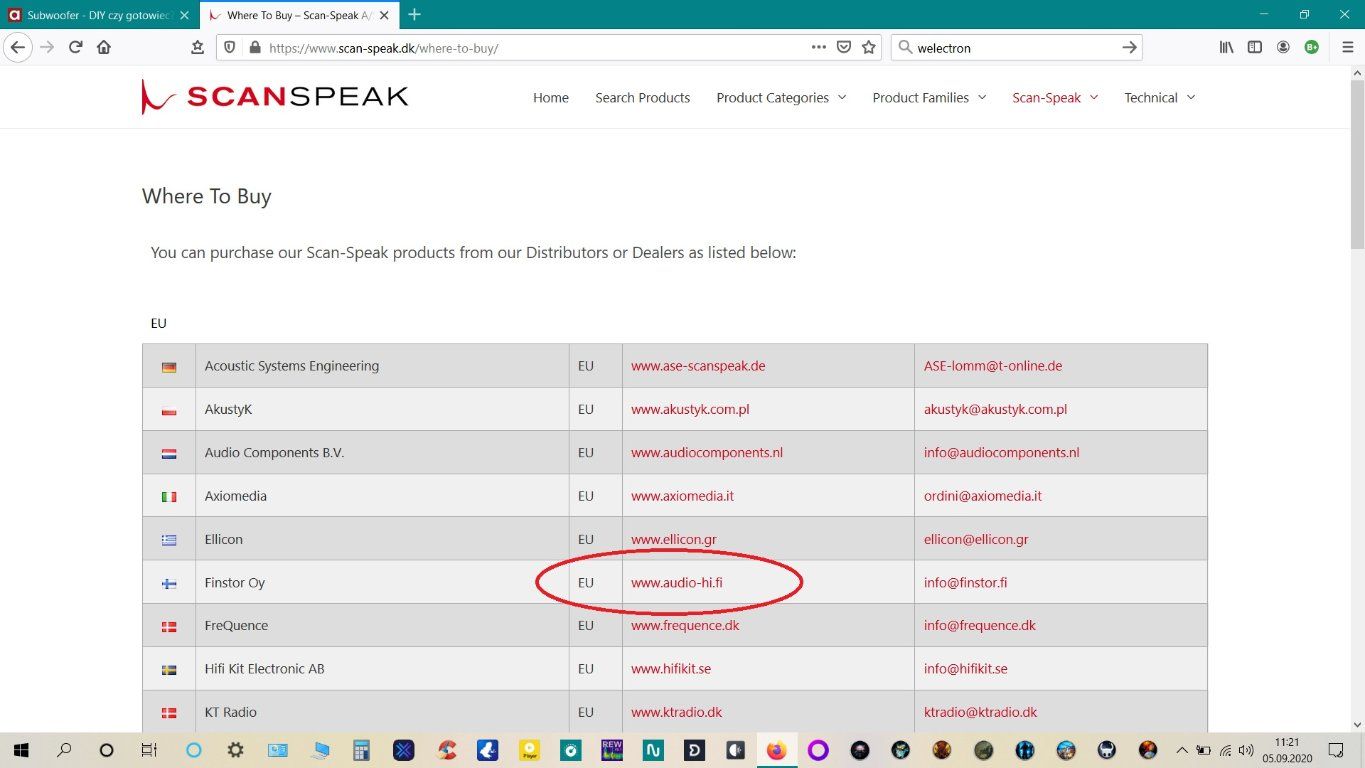Open the Windows Start menu
Image resolution: width=1365 pixels, height=768 pixels.
(x=20, y=749)
